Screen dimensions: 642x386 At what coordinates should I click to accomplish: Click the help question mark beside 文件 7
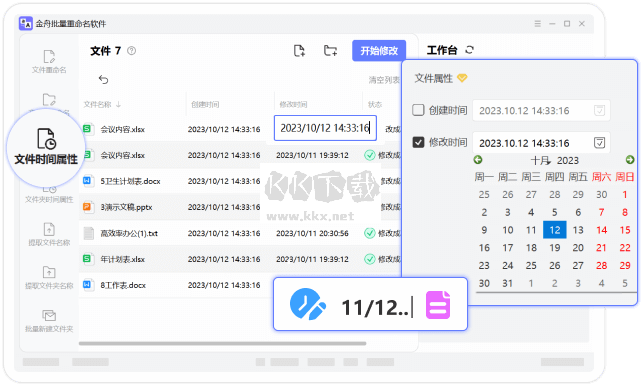[x=131, y=51]
